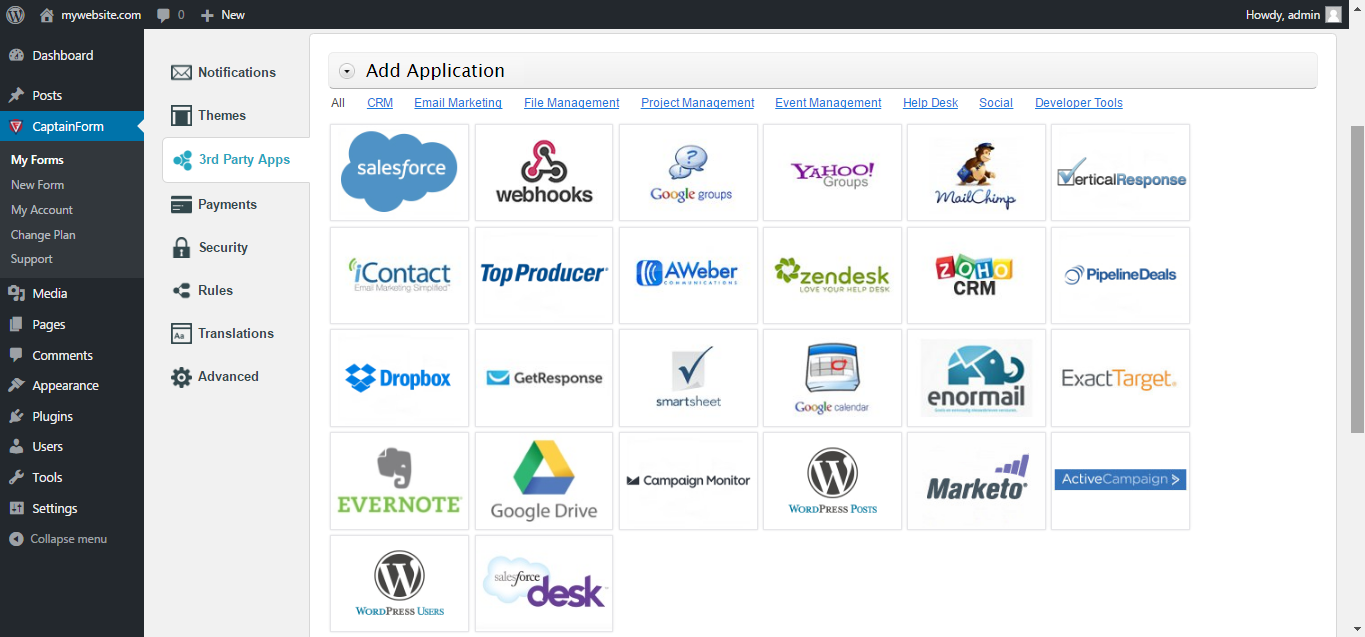Viewport: 1365px width, 637px height.
Task: Show All application categories
Action: pos(338,103)
